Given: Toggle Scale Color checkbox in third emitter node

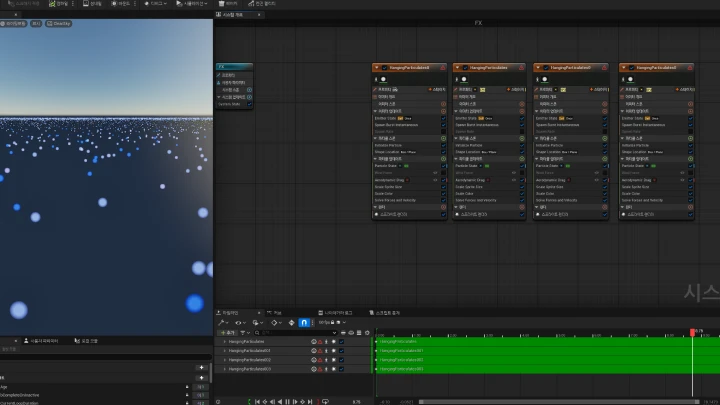Looking at the screenshot, I should click(x=604, y=193).
